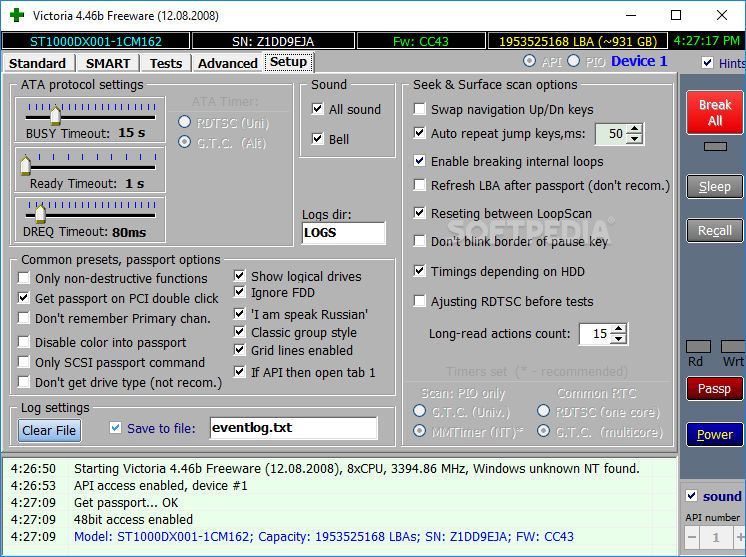Viewport: 746px width, 557px height.
Task: Click the Recall button
Action: pos(715,231)
